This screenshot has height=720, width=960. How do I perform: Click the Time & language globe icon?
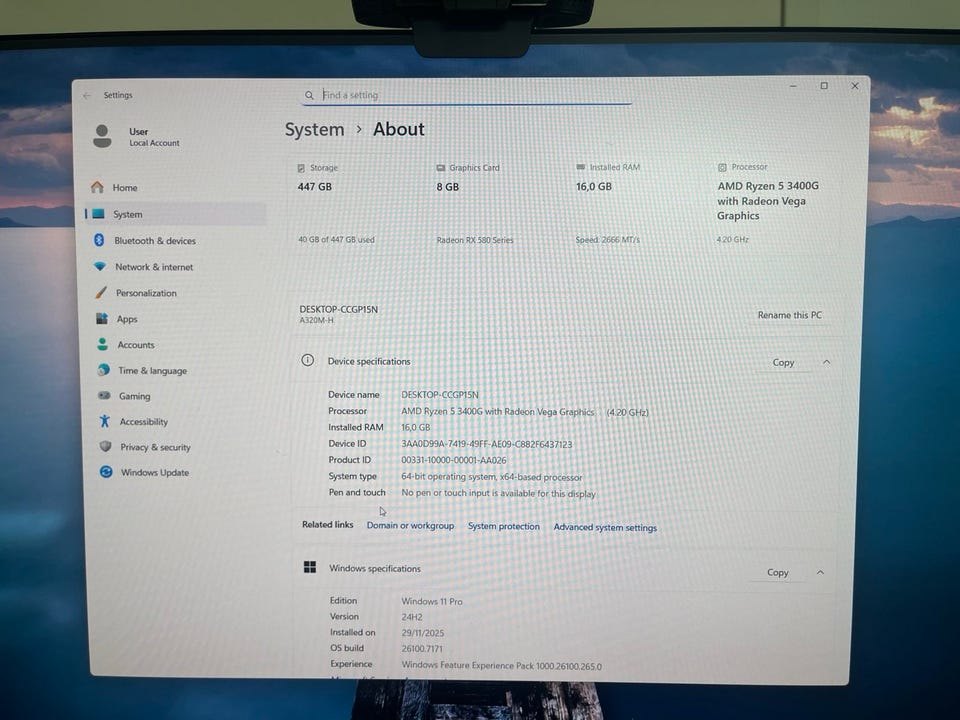coord(103,370)
